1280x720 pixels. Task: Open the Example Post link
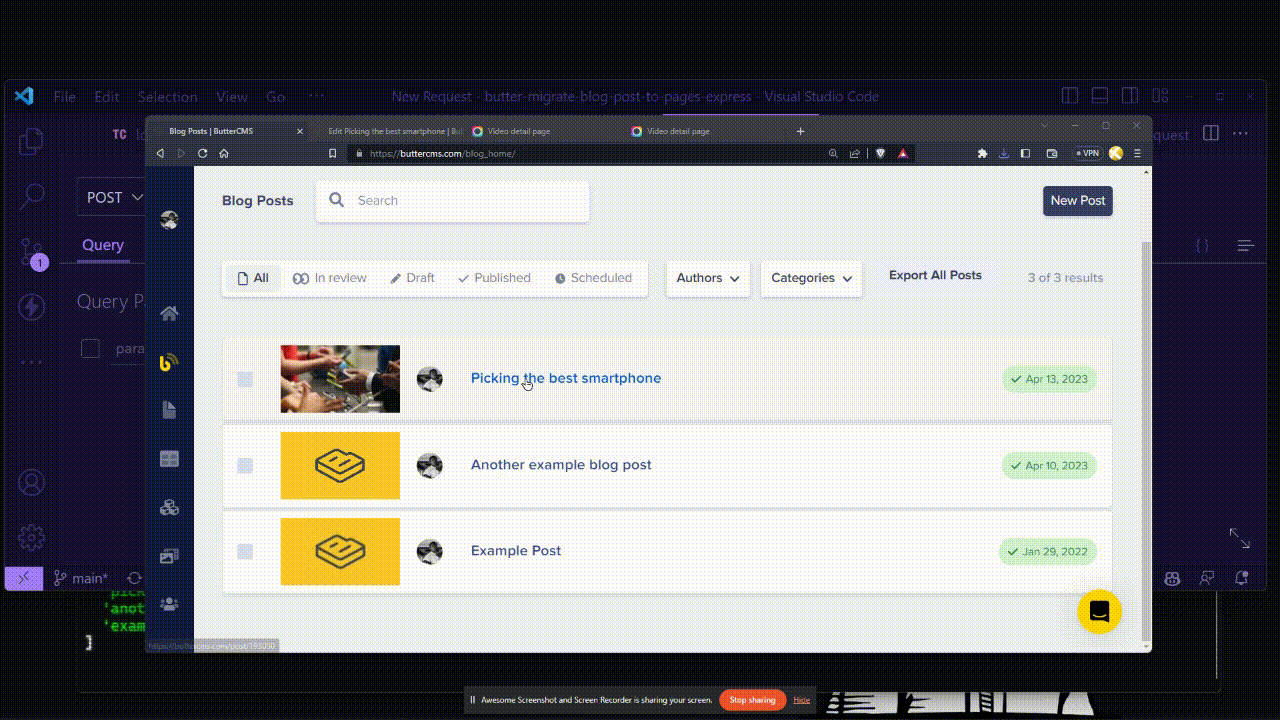click(516, 551)
